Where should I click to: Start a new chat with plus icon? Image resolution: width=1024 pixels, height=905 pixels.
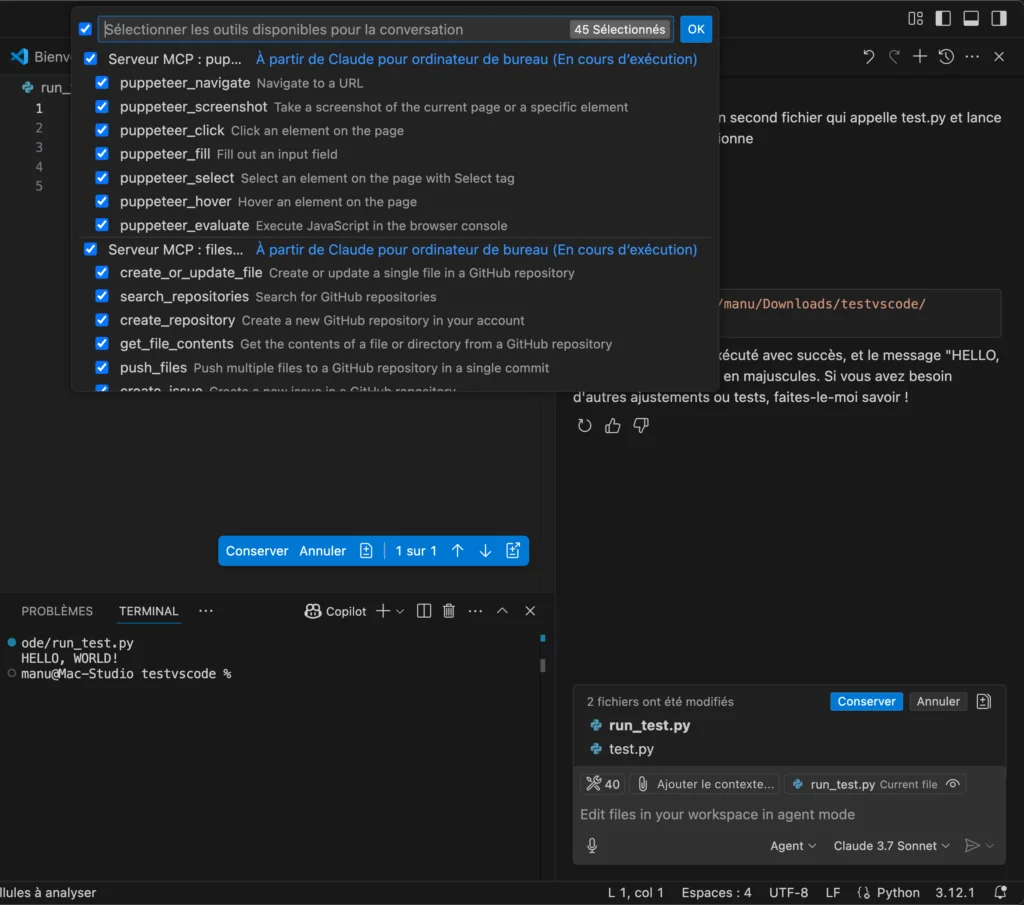click(x=920, y=57)
